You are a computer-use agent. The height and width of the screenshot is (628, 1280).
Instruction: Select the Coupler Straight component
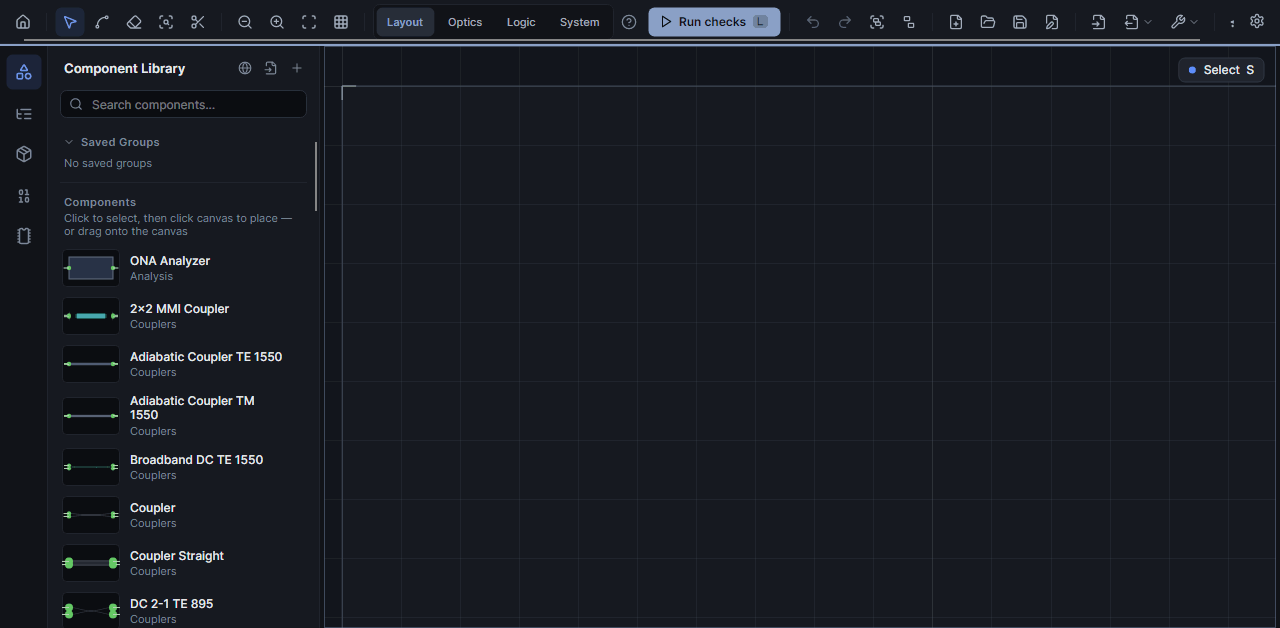pos(183,563)
